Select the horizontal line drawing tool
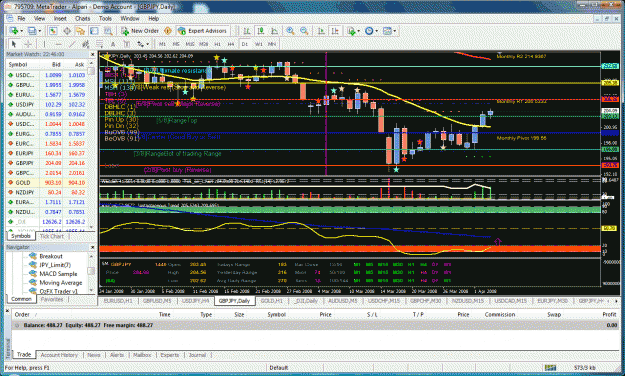Screen dimensions: 625x376 (x=58, y=44)
